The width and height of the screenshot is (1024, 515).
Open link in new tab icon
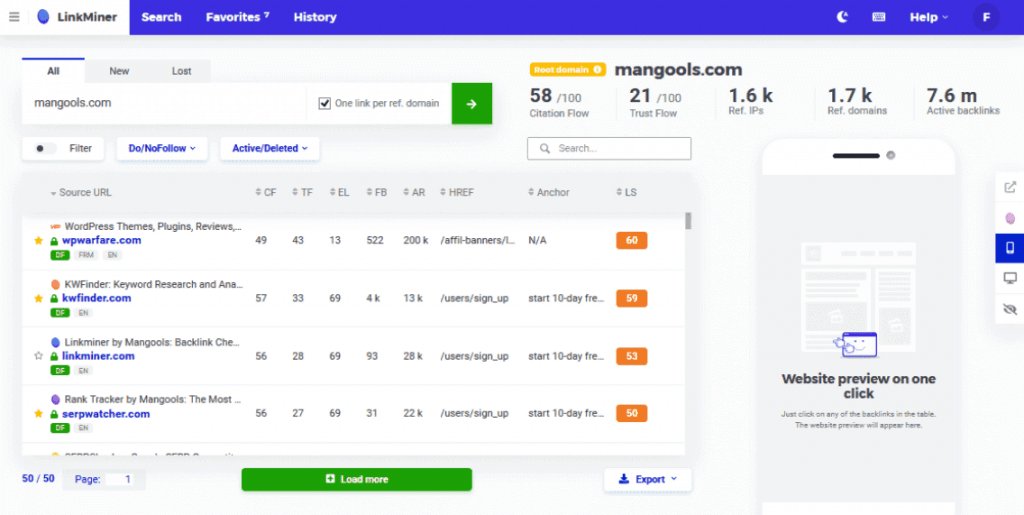pos(1010,187)
